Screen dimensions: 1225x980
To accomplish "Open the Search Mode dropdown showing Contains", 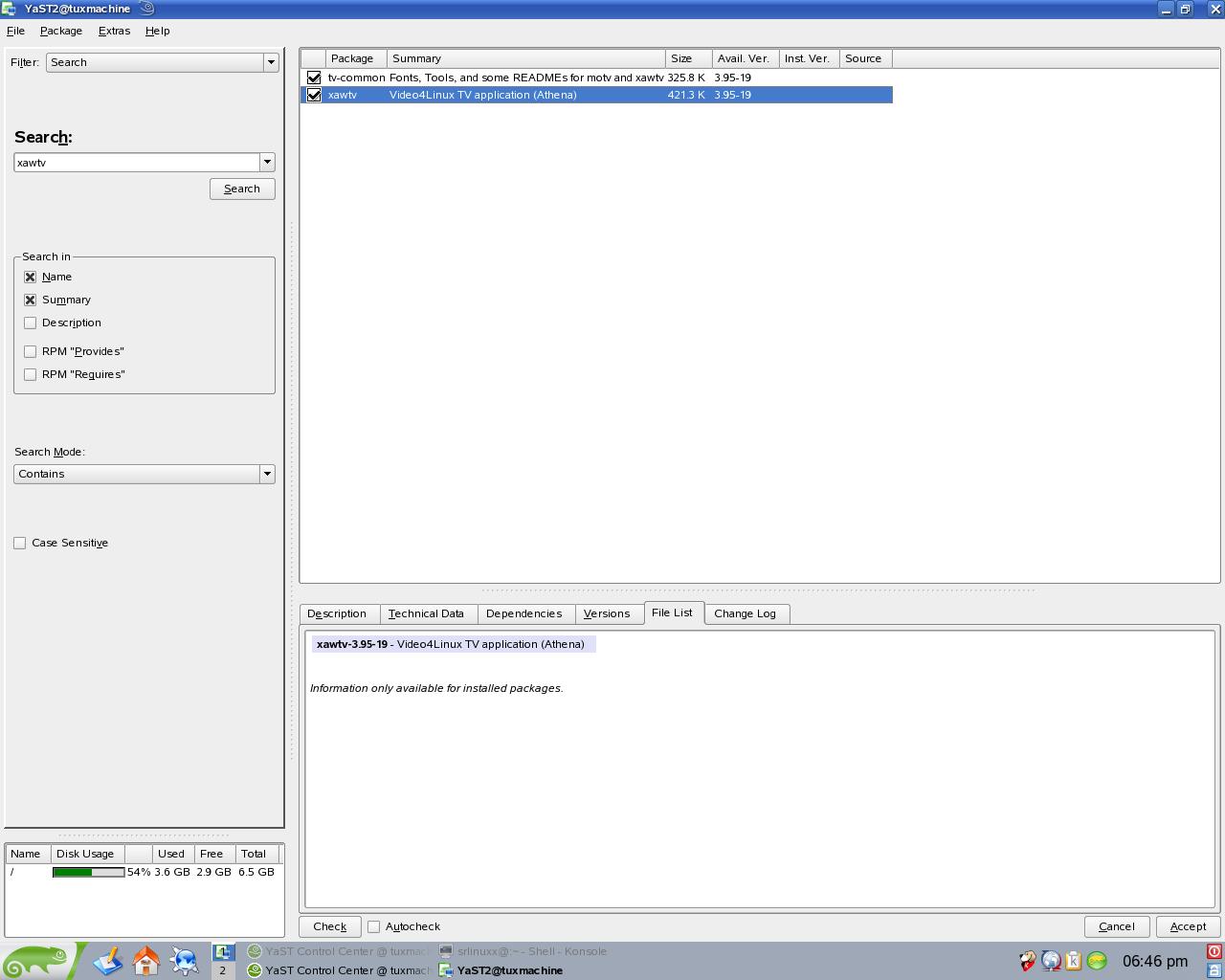I will tap(145, 474).
